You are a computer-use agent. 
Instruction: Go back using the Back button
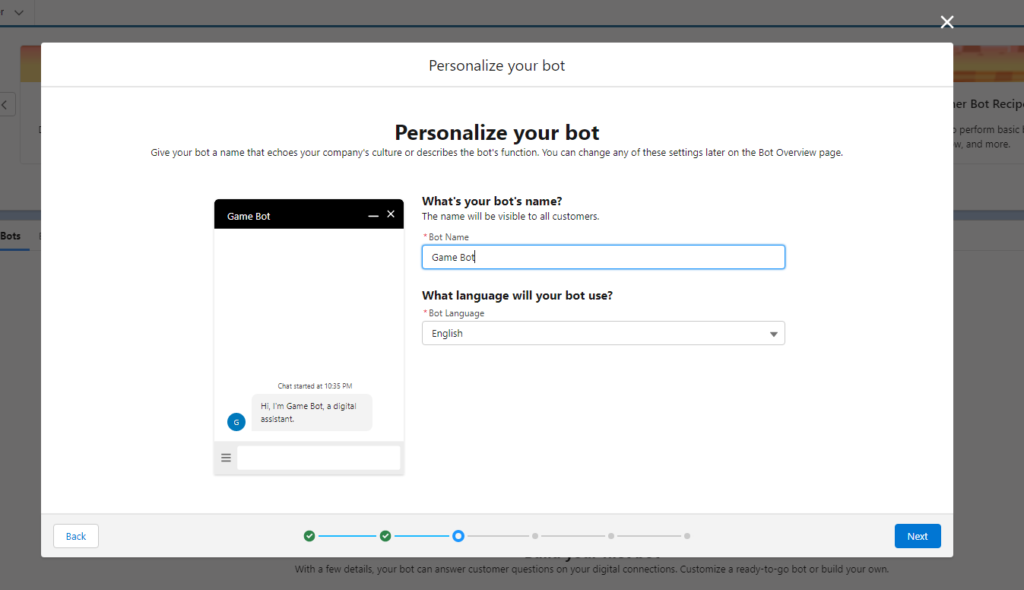[75, 536]
